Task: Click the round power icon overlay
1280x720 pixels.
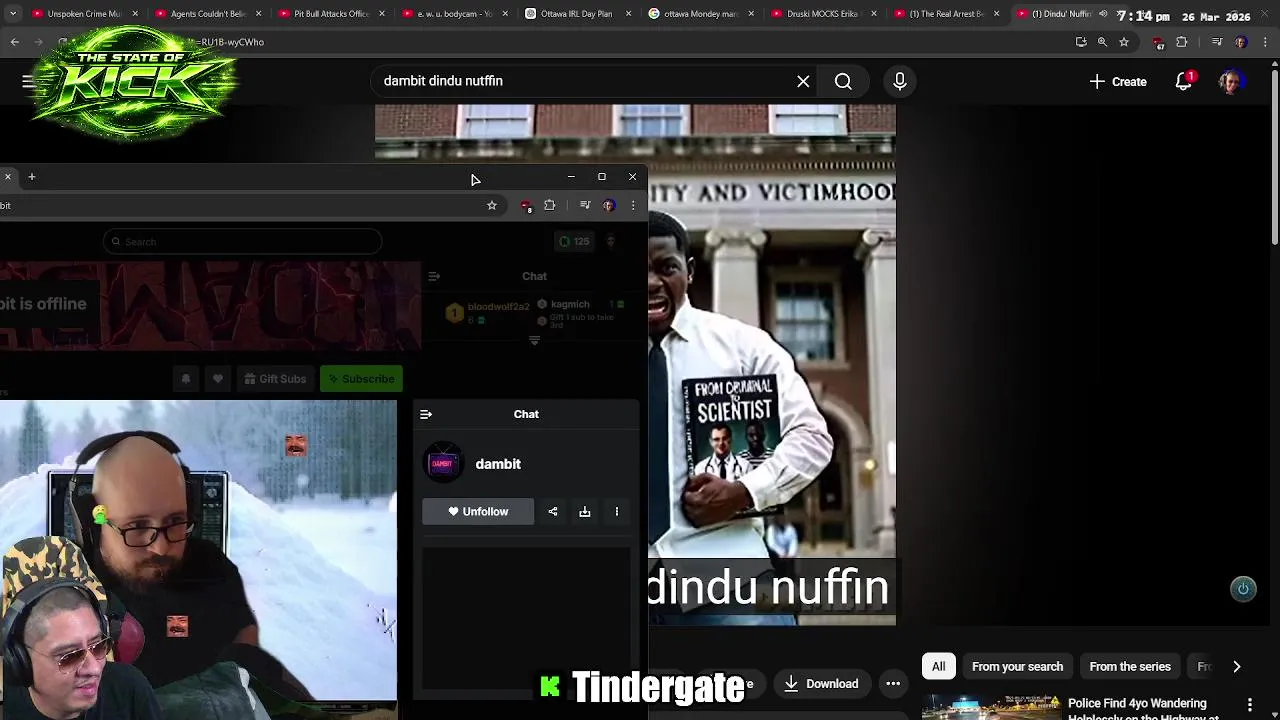Action: point(1243,589)
